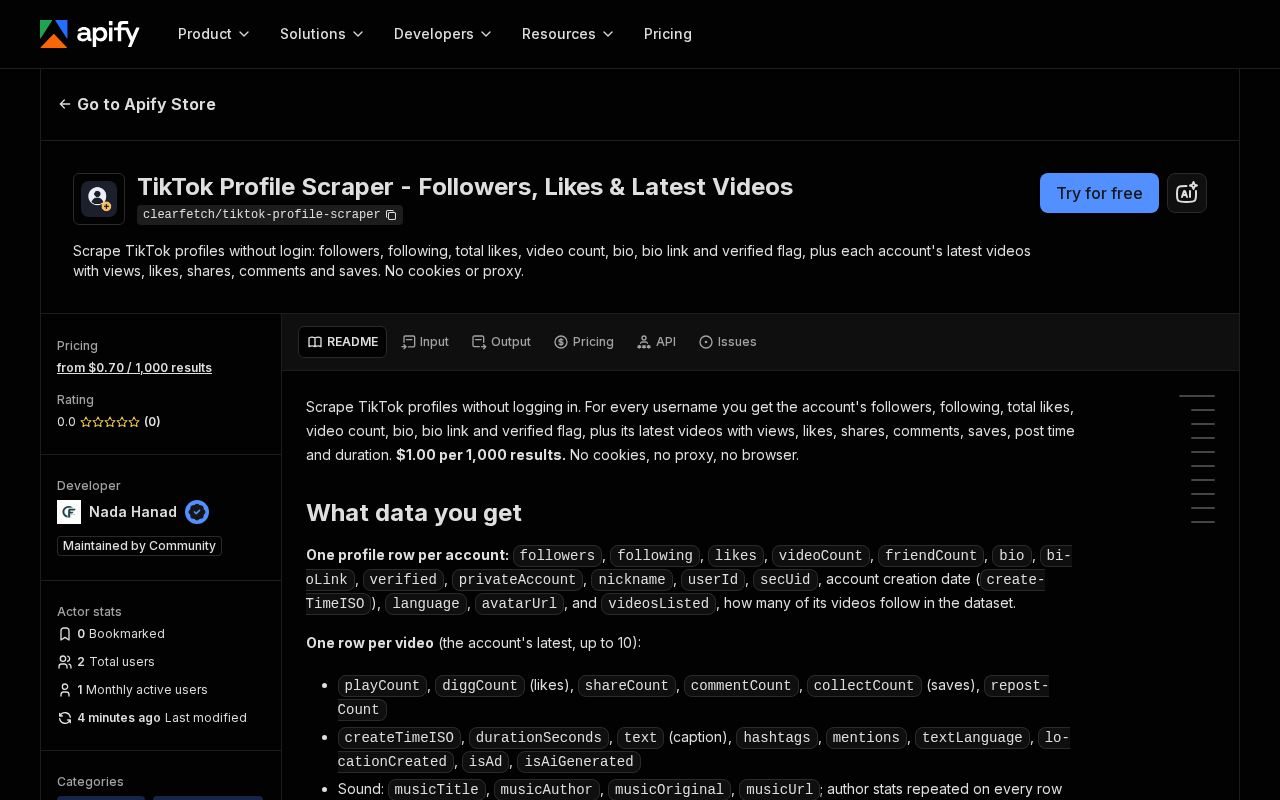The width and height of the screenshot is (1280, 800).
Task: Go back to Apify Store
Action: click(x=137, y=104)
